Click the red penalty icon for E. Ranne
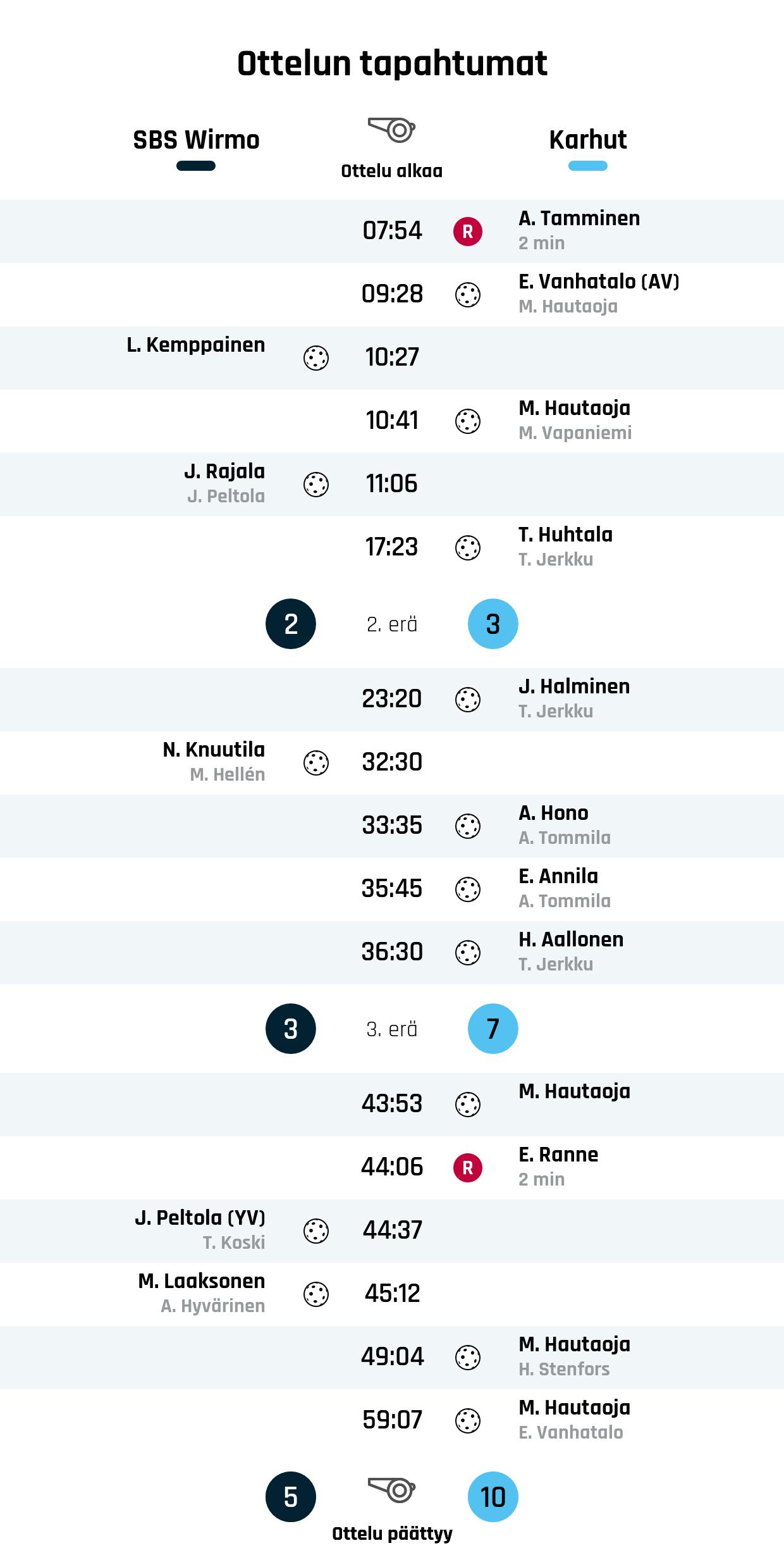 click(x=468, y=1168)
